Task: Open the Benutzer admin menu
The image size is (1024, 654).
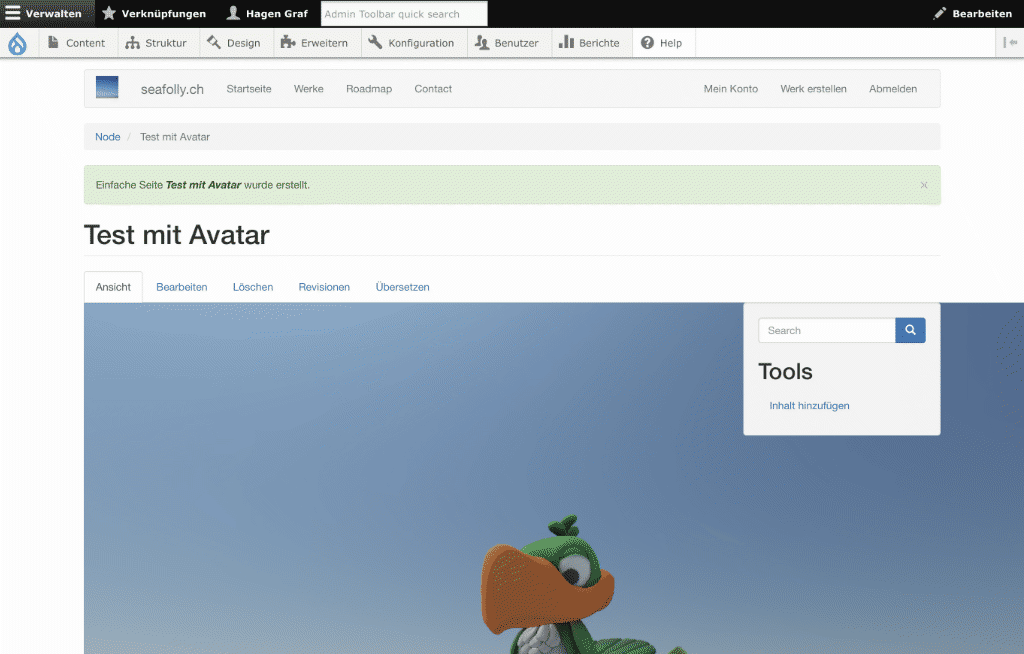Action: pyautogui.click(x=507, y=43)
